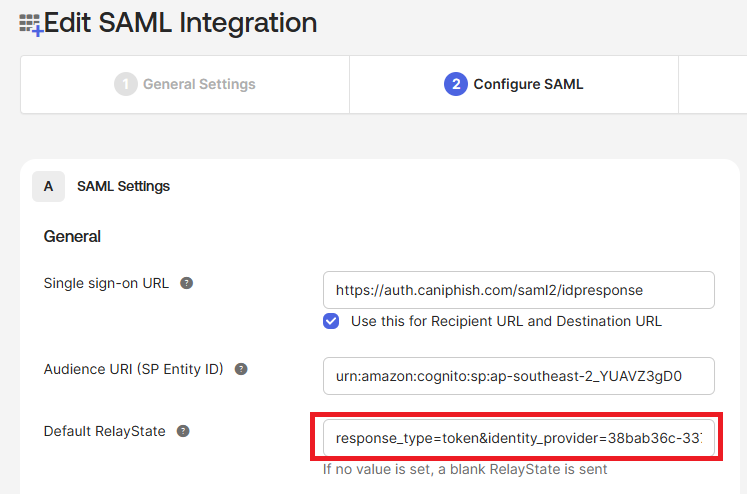Open the partially visible third step tab

(x=712, y=84)
